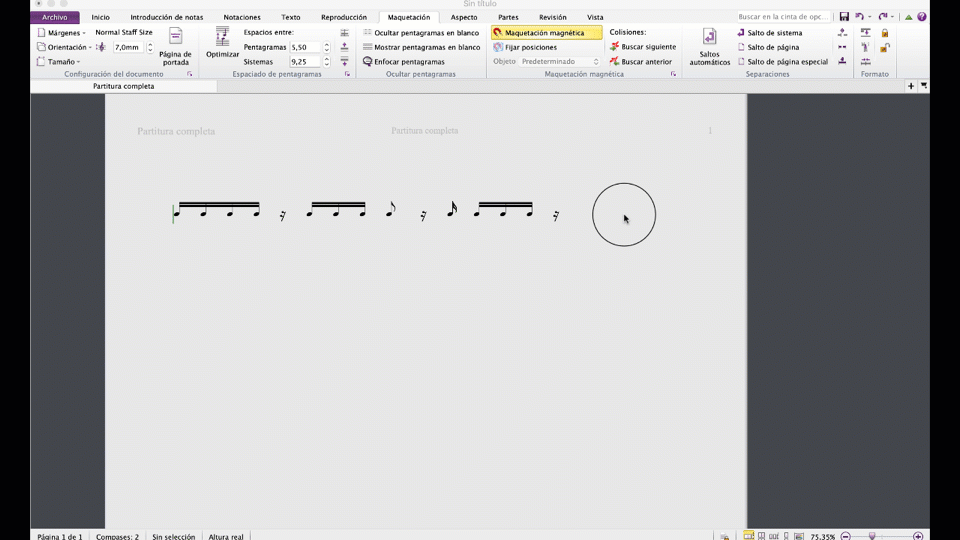Click lower staff spacing align-below icon
The width and height of the screenshot is (960, 540).
tap(345, 61)
